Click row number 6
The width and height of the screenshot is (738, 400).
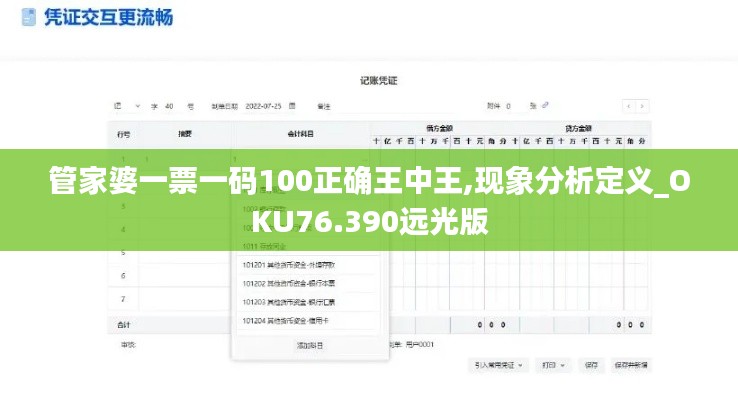pyautogui.click(x=123, y=276)
